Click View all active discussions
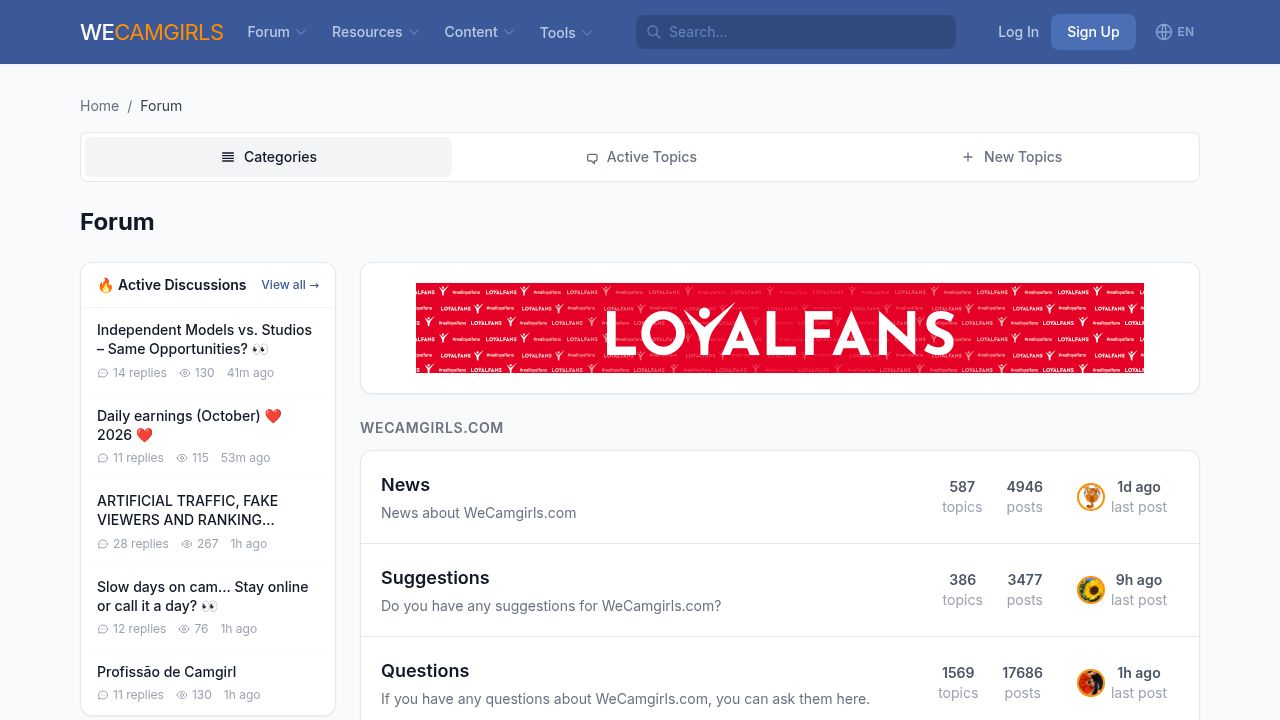The height and width of the screenshot is (720, 1280). 290,285
